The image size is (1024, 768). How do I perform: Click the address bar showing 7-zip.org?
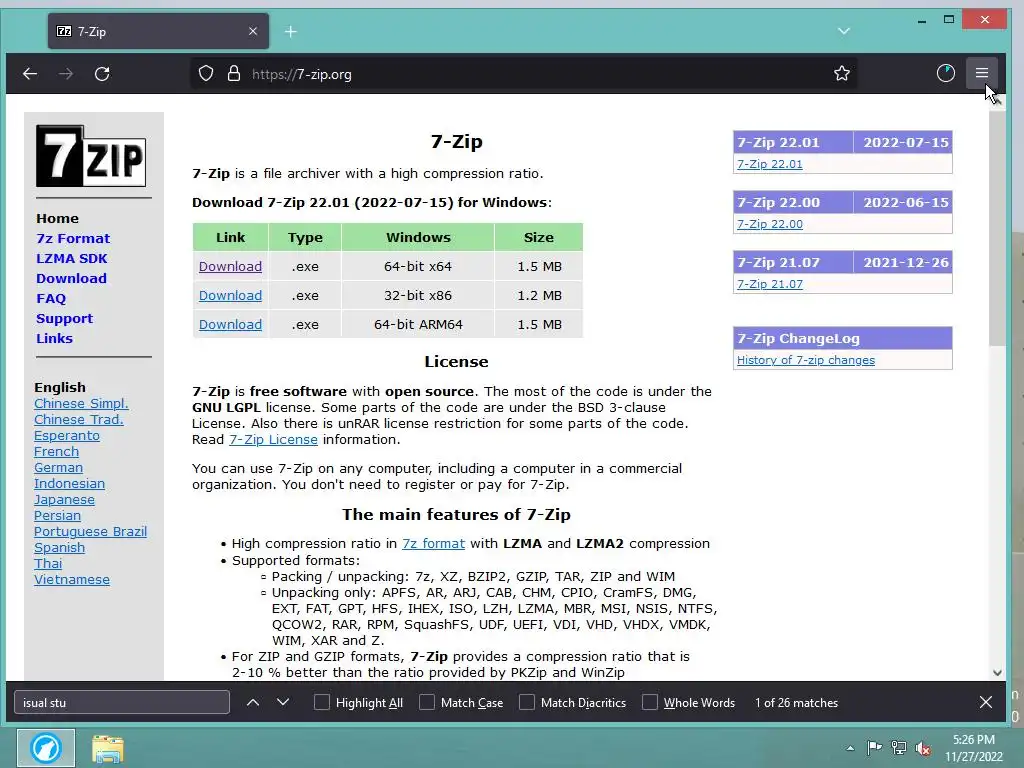(524, 73)
